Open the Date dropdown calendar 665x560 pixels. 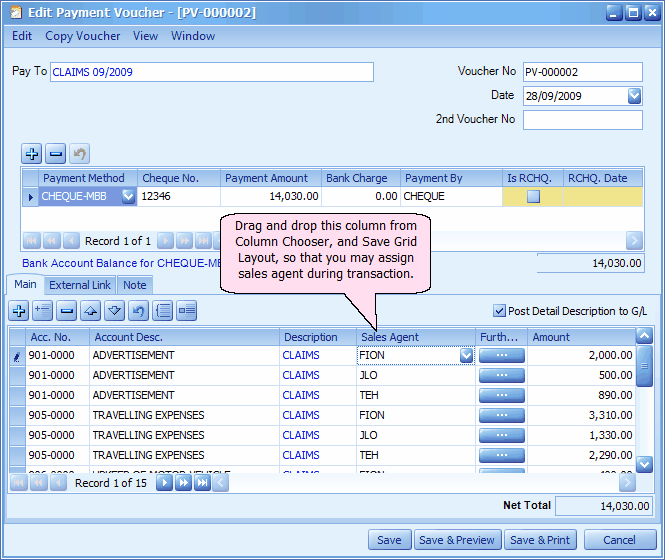pyautogui.click(x=634, y=96)
